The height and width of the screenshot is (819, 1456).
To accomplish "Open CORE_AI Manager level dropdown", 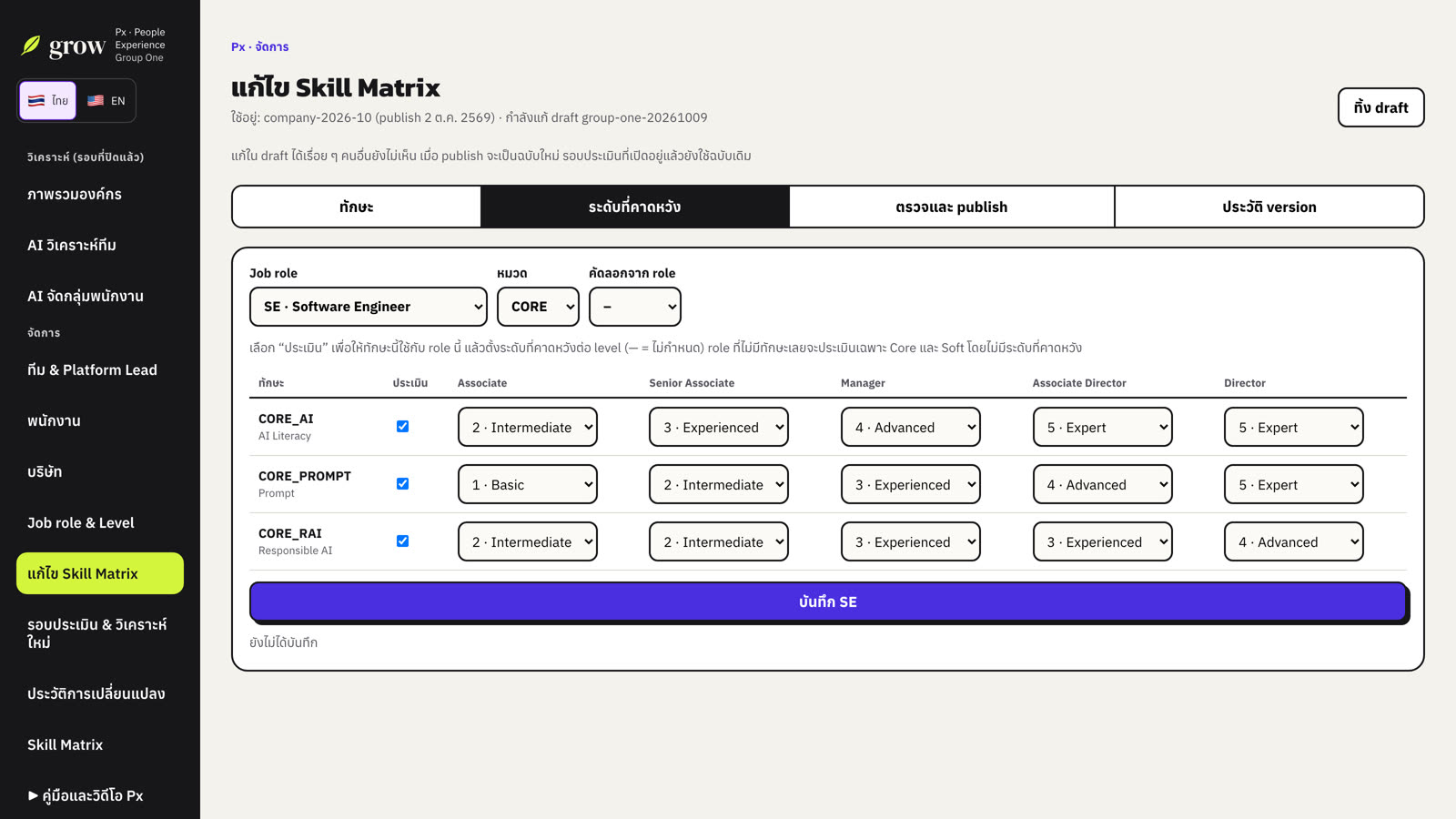I will click(x=911, y=427).
